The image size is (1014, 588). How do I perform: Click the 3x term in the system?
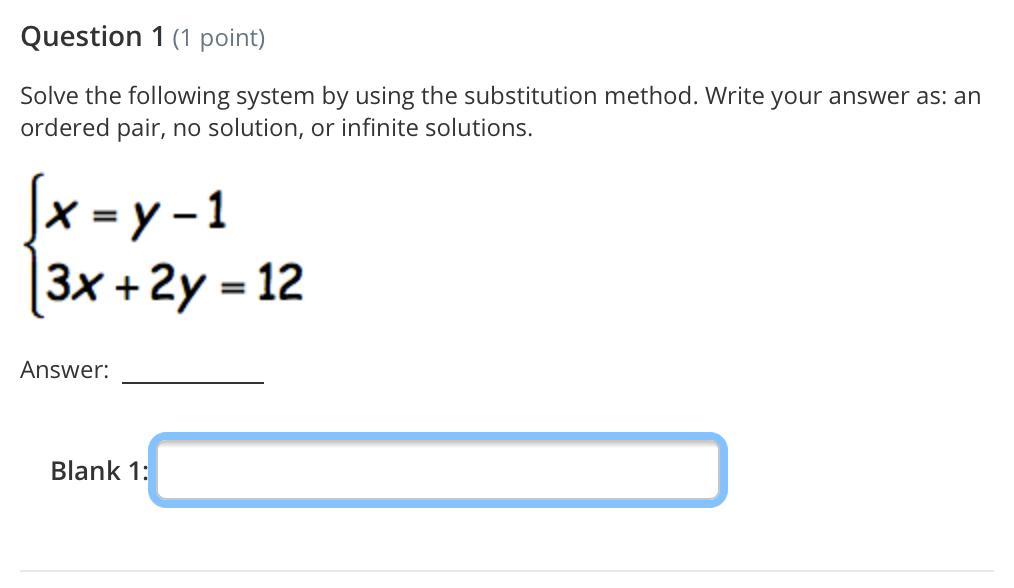point(71,283)
